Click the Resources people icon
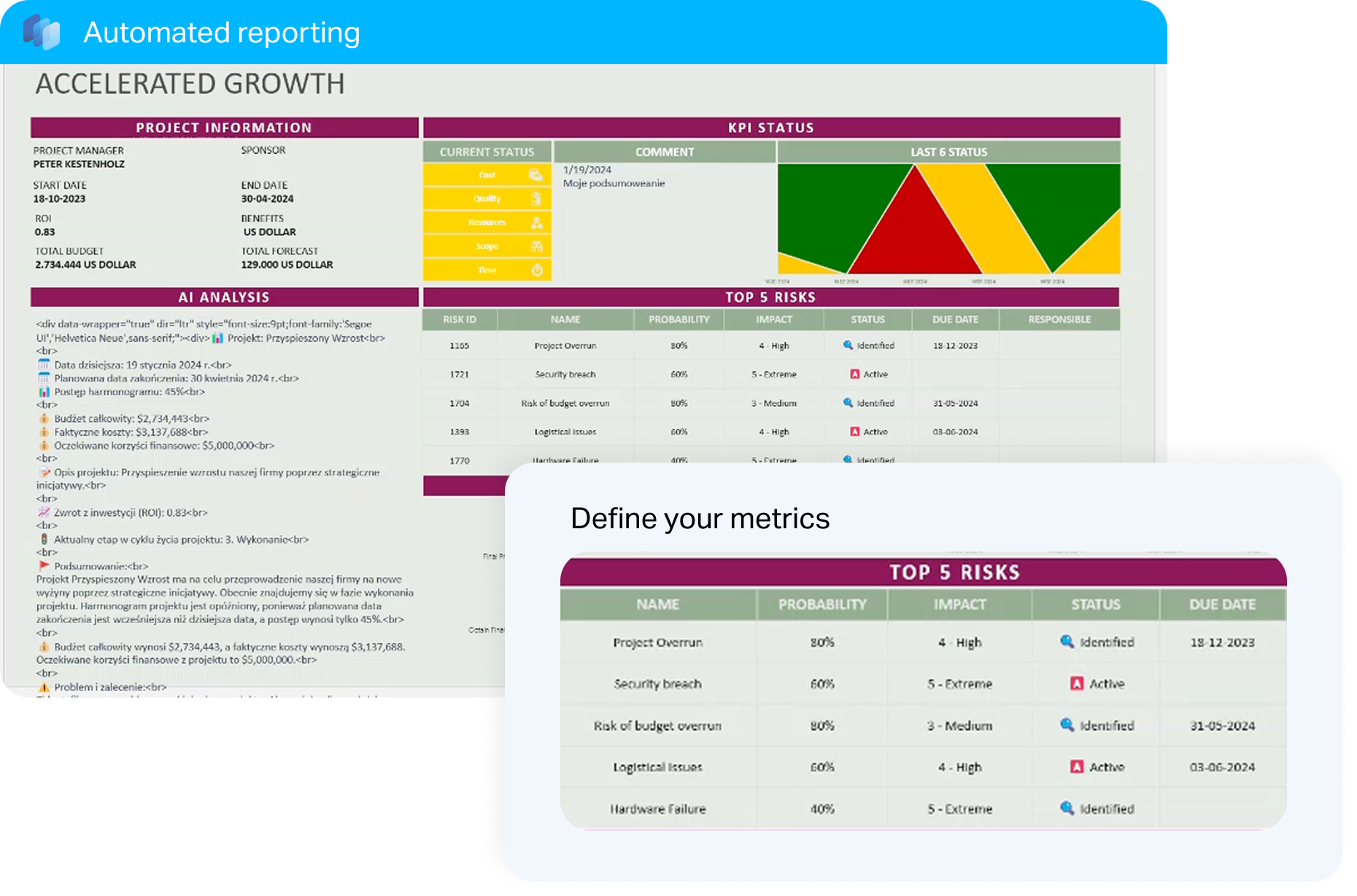This screenshot has width=1357, height=896. [x=537, y=223]
